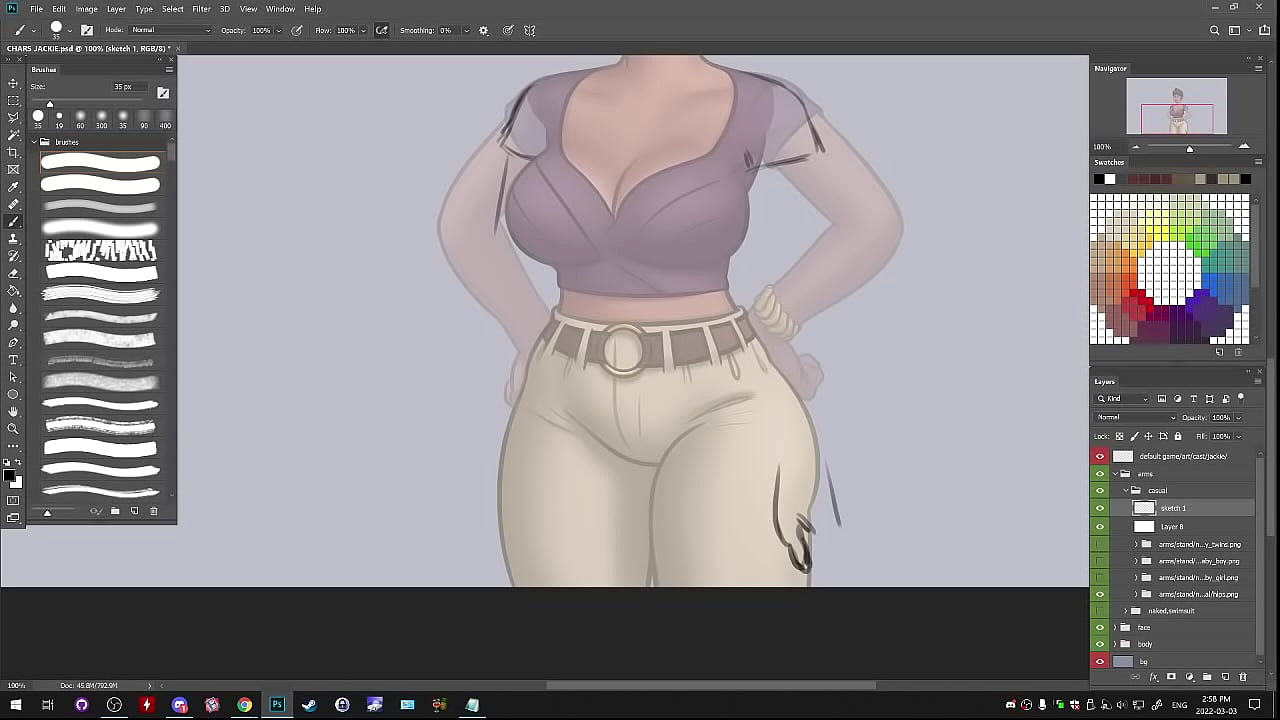
Task: Show the naked,swimsuit group
Action: click(x=1100, y=611)
